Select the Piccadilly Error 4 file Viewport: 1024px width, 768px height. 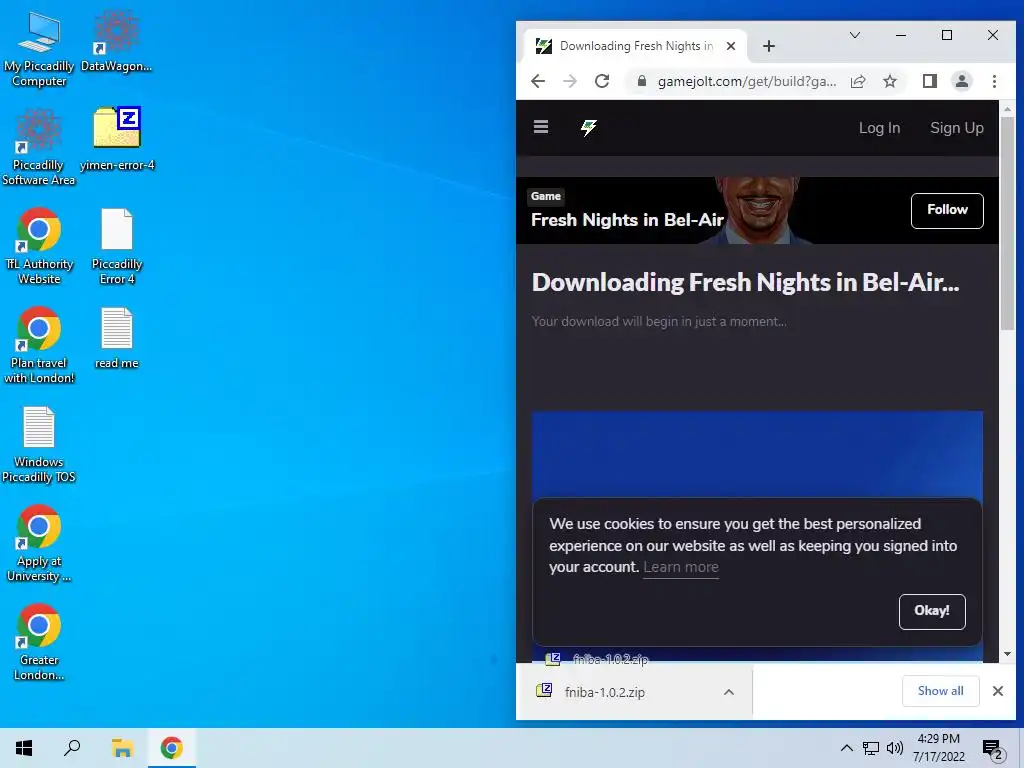pyautogui.click(x=117, y=247)
